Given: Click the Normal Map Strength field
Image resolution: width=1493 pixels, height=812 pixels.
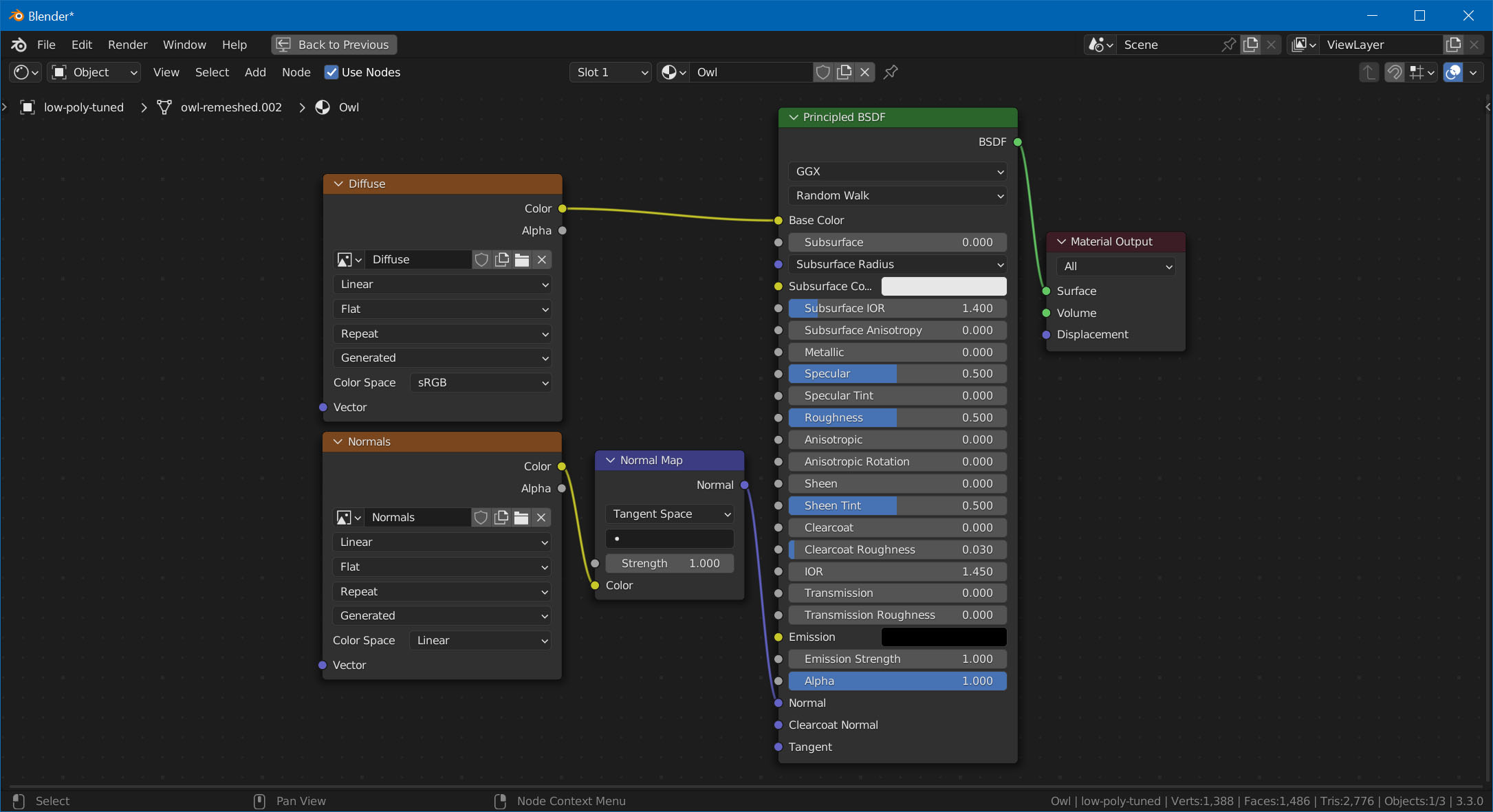Looking at the screenshot, I should point(669,563).
